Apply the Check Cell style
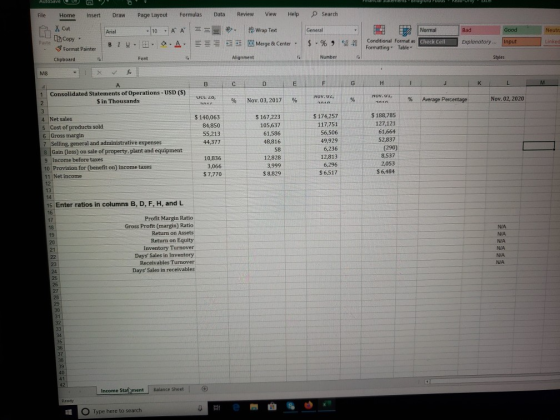This screenshot has height=420, width=560. click(438, 42)
